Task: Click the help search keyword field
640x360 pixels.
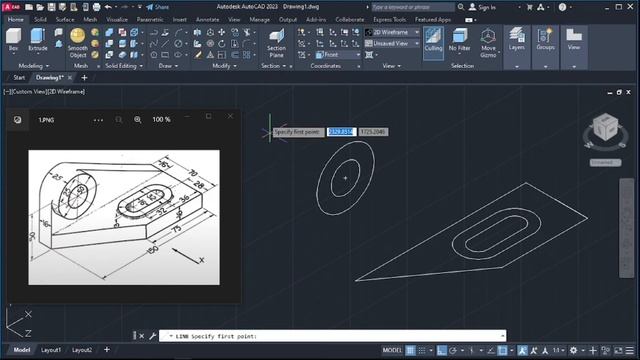Action: (x=412, y=7)
